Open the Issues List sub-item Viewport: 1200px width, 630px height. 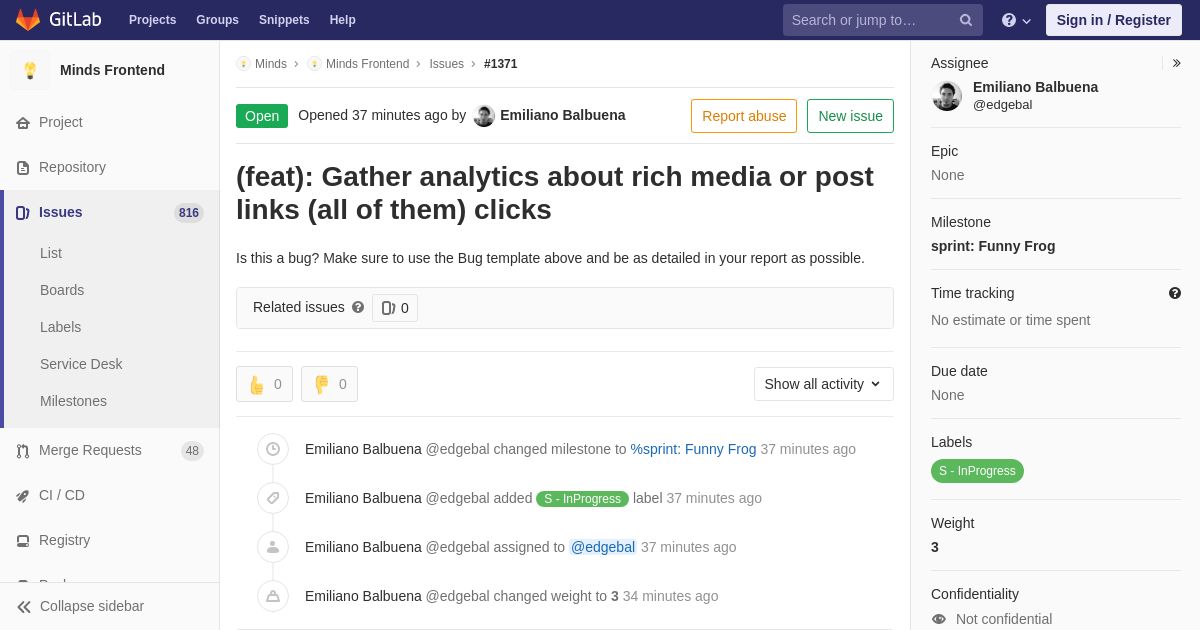click(x=51, y=253)
